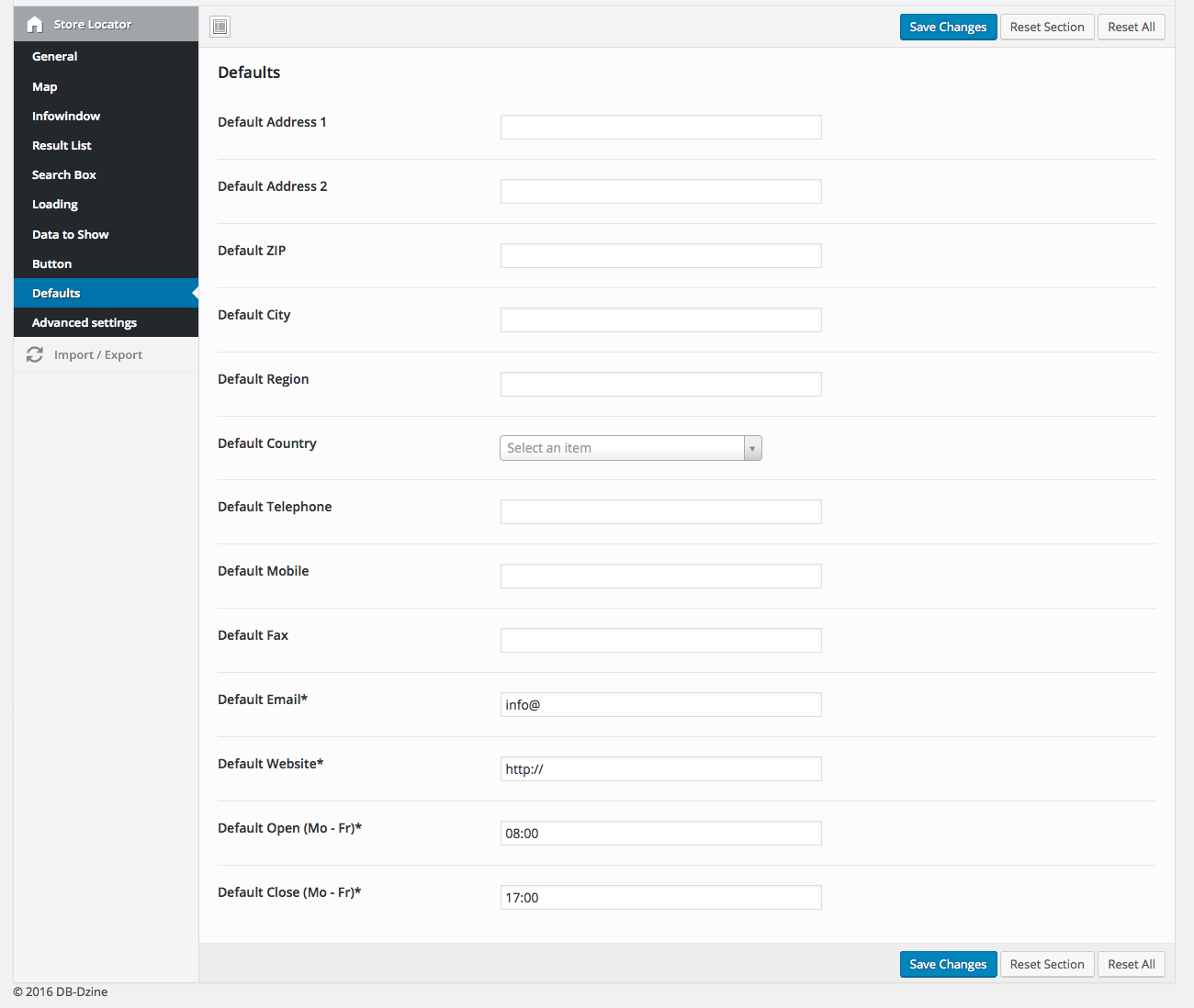Focus the Default Address 1 field

pos(660,127)
